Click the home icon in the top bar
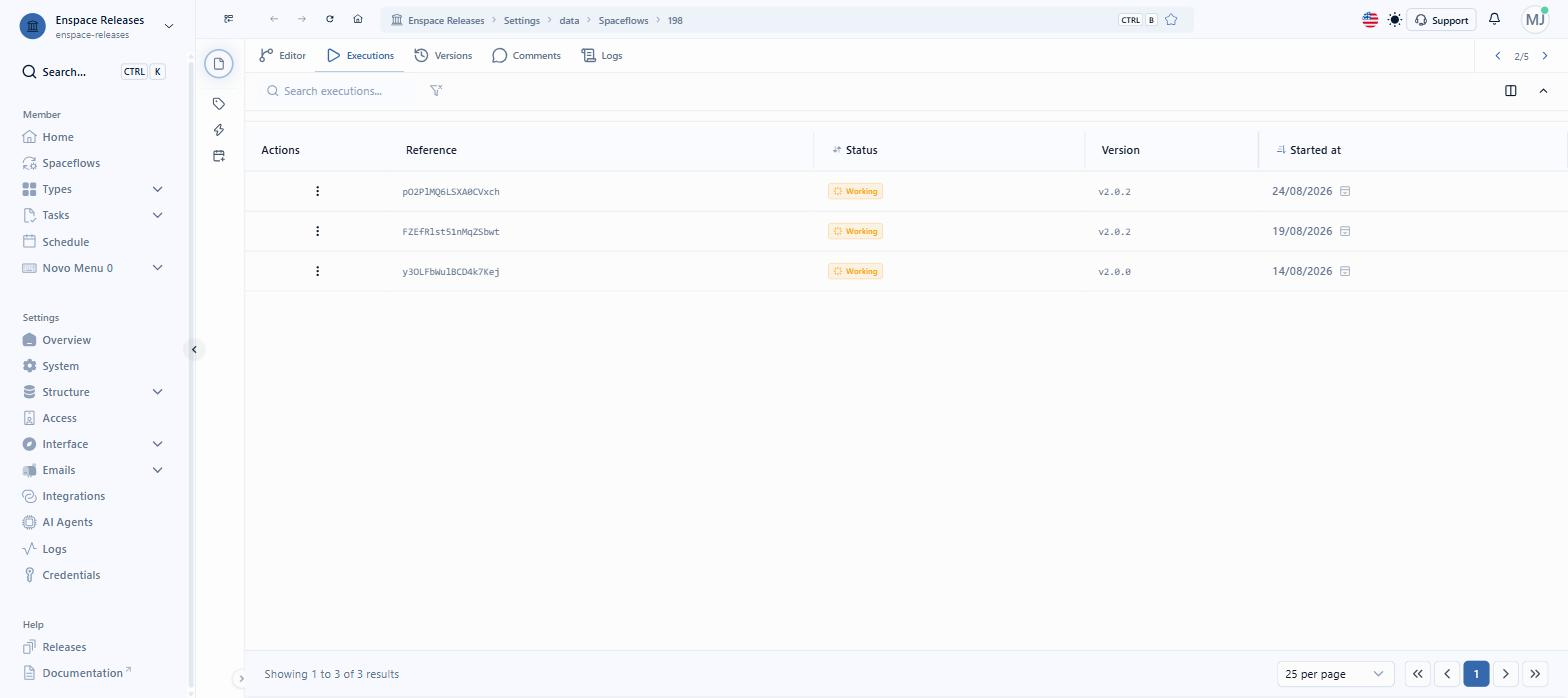 click(358, 19)
